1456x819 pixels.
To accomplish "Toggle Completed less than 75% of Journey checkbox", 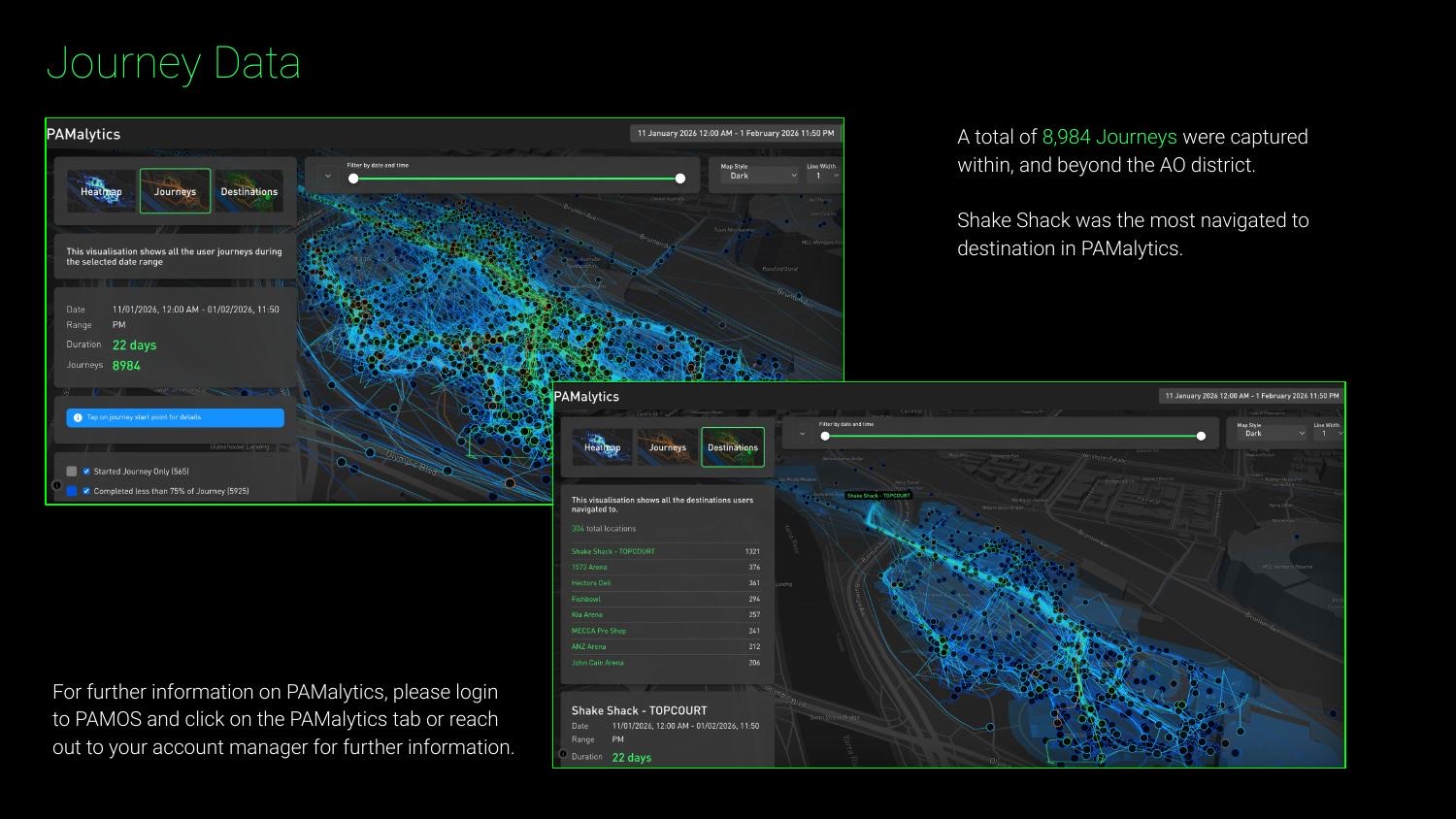I will pos(86,491).
